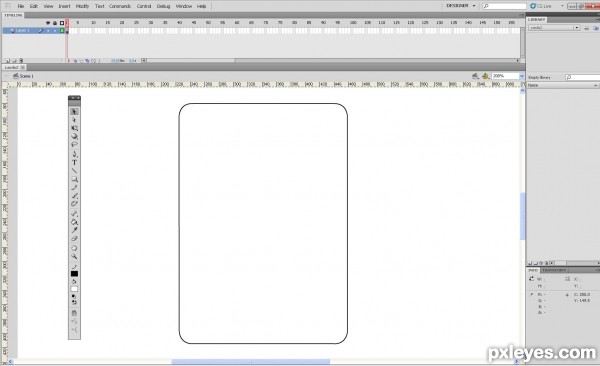This screenshot has height=366, width=600.
Task: Click the New library panel icon
Action: tap(596, 28)
